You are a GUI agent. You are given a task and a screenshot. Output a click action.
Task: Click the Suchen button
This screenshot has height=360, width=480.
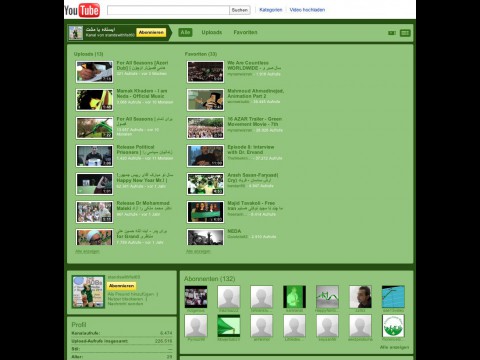240,10
